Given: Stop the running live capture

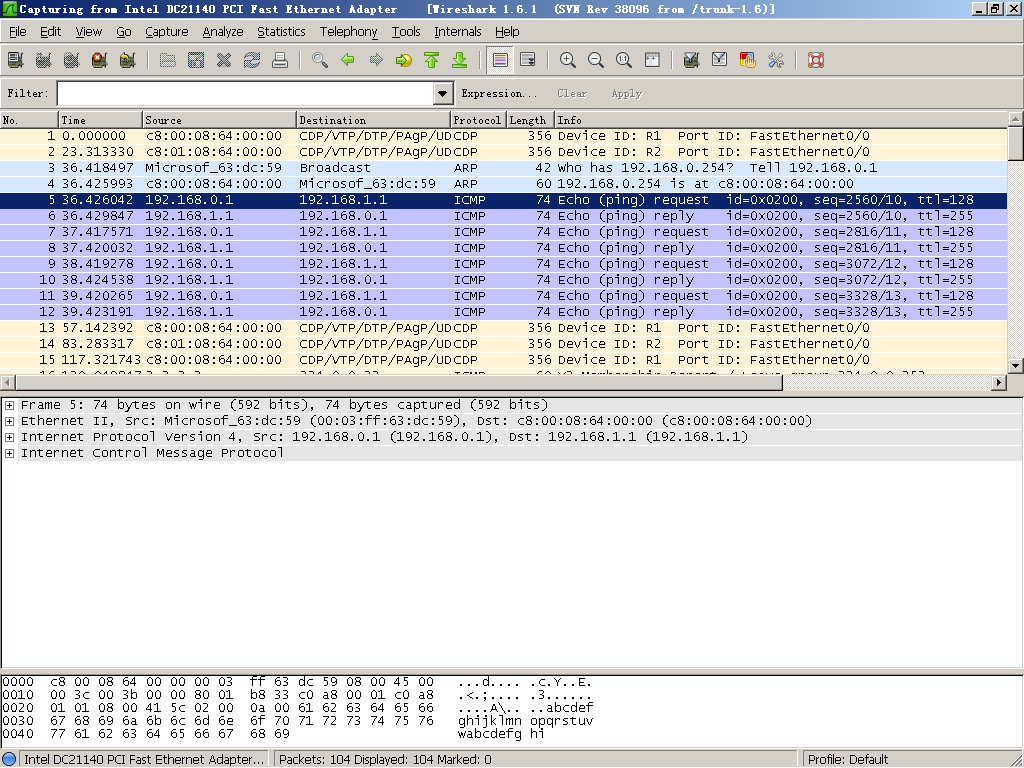Looking at the screenshot, I should click(x=99, y=60).
